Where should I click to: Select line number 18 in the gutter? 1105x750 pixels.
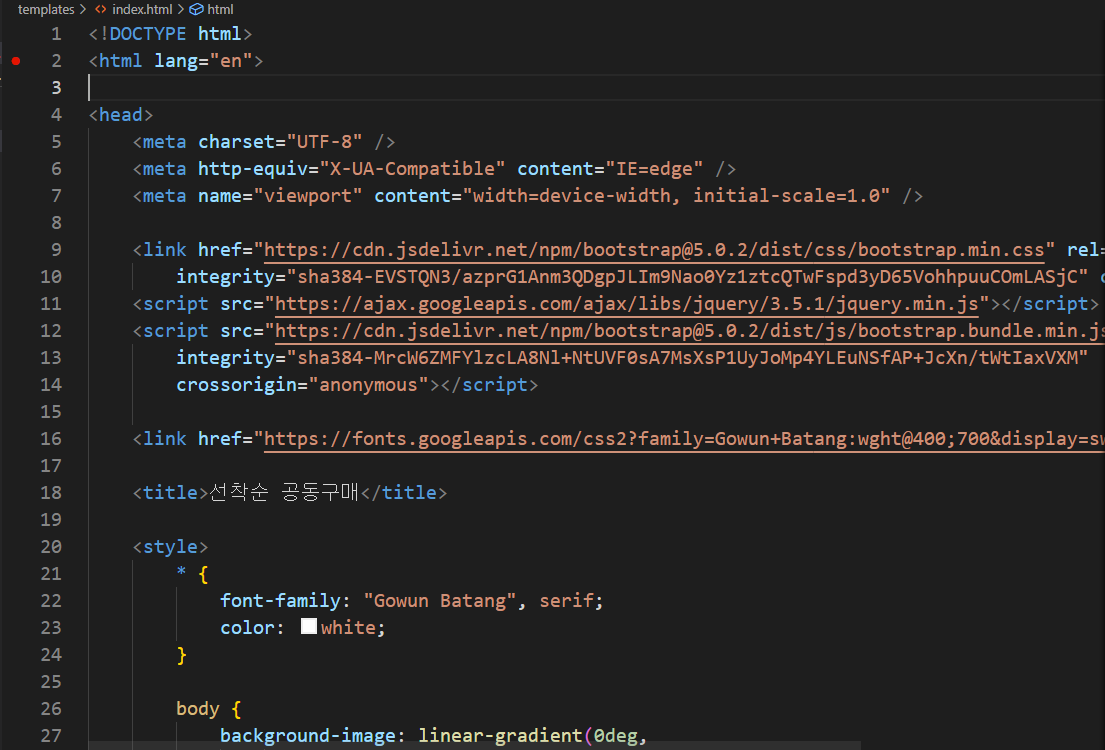51,493
